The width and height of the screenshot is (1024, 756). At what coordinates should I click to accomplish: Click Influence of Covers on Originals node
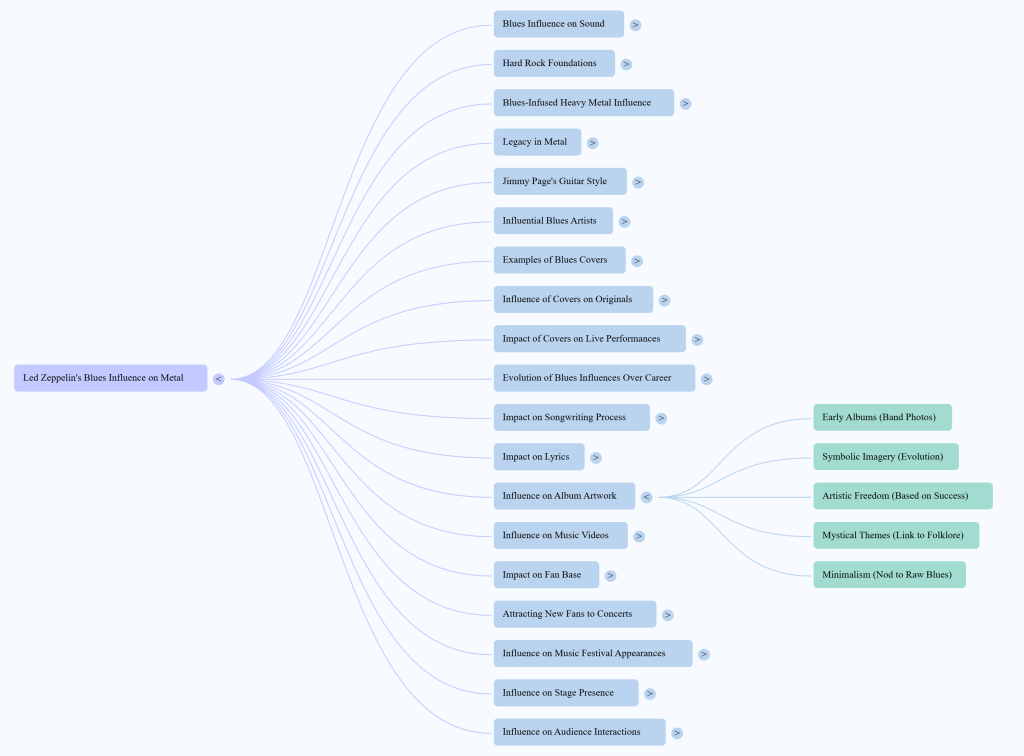[573, 299]
